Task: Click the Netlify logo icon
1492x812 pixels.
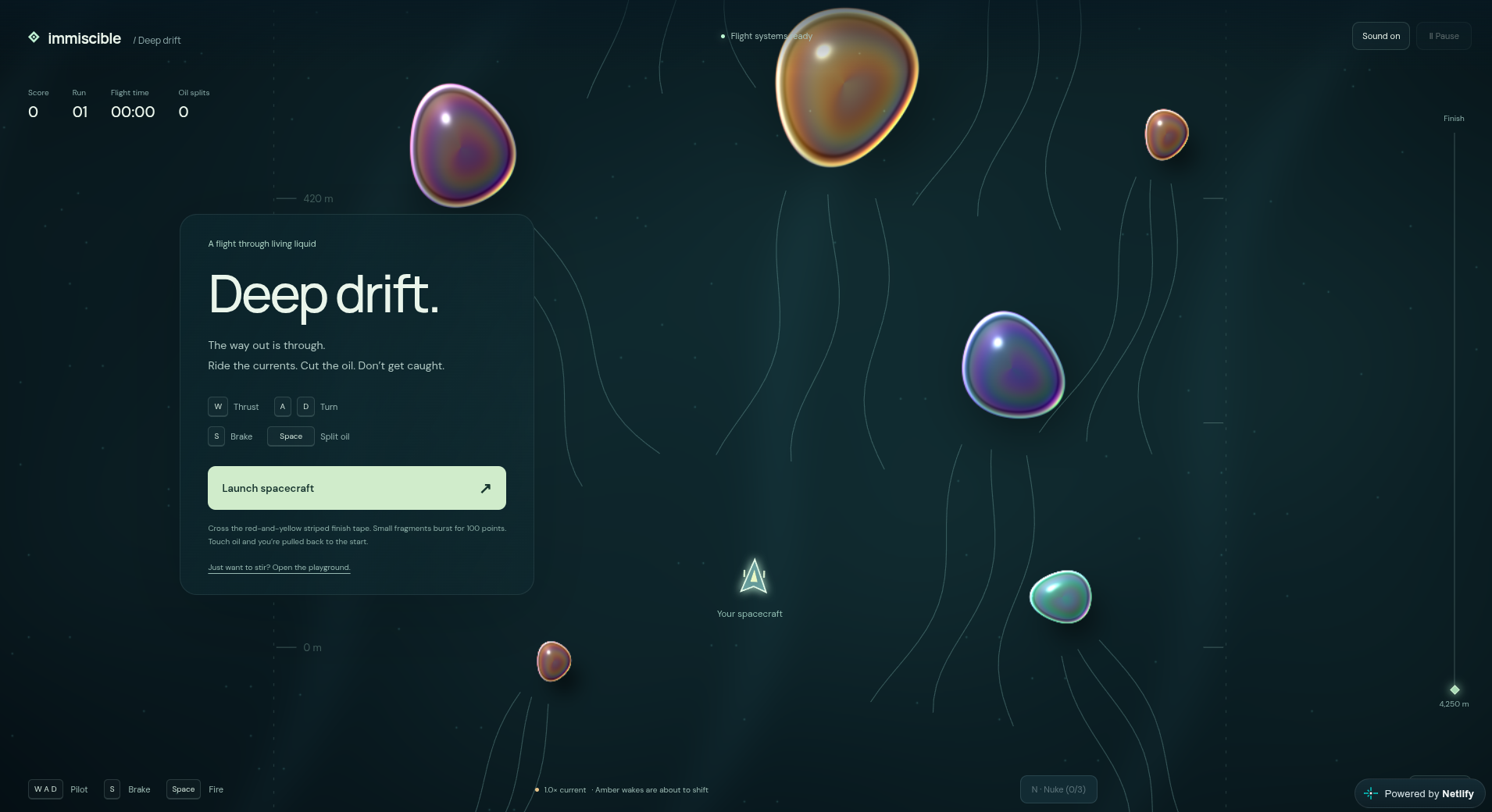Action: [1371, 793]
